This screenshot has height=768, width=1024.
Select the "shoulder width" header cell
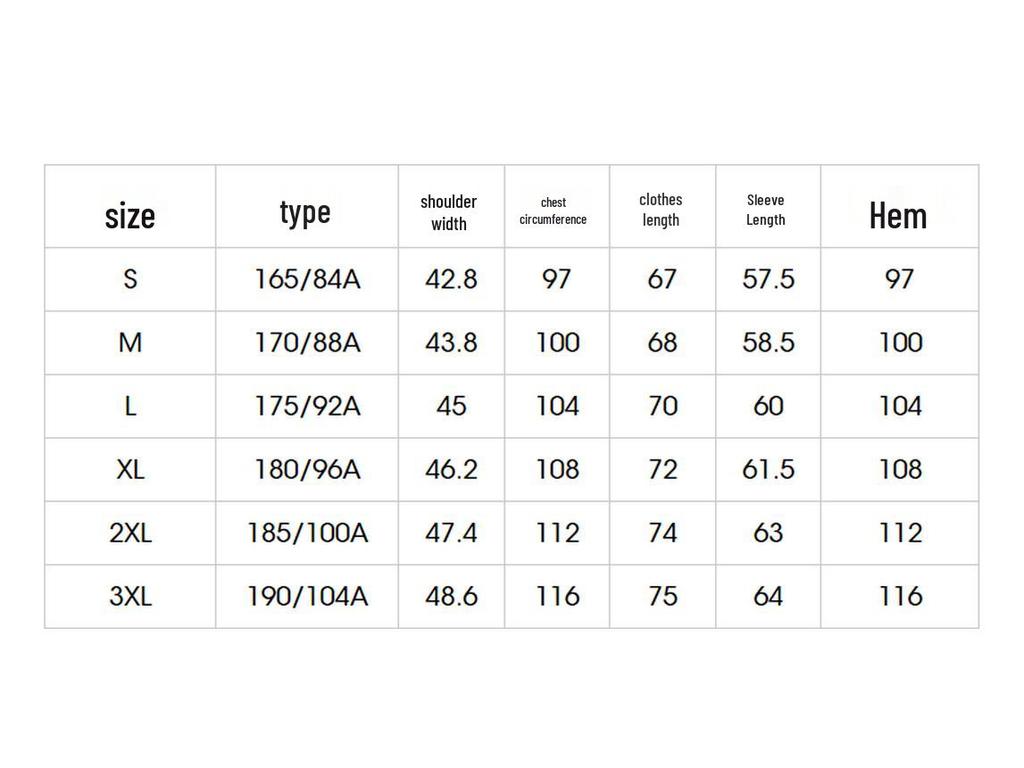(x=449, y=213)
